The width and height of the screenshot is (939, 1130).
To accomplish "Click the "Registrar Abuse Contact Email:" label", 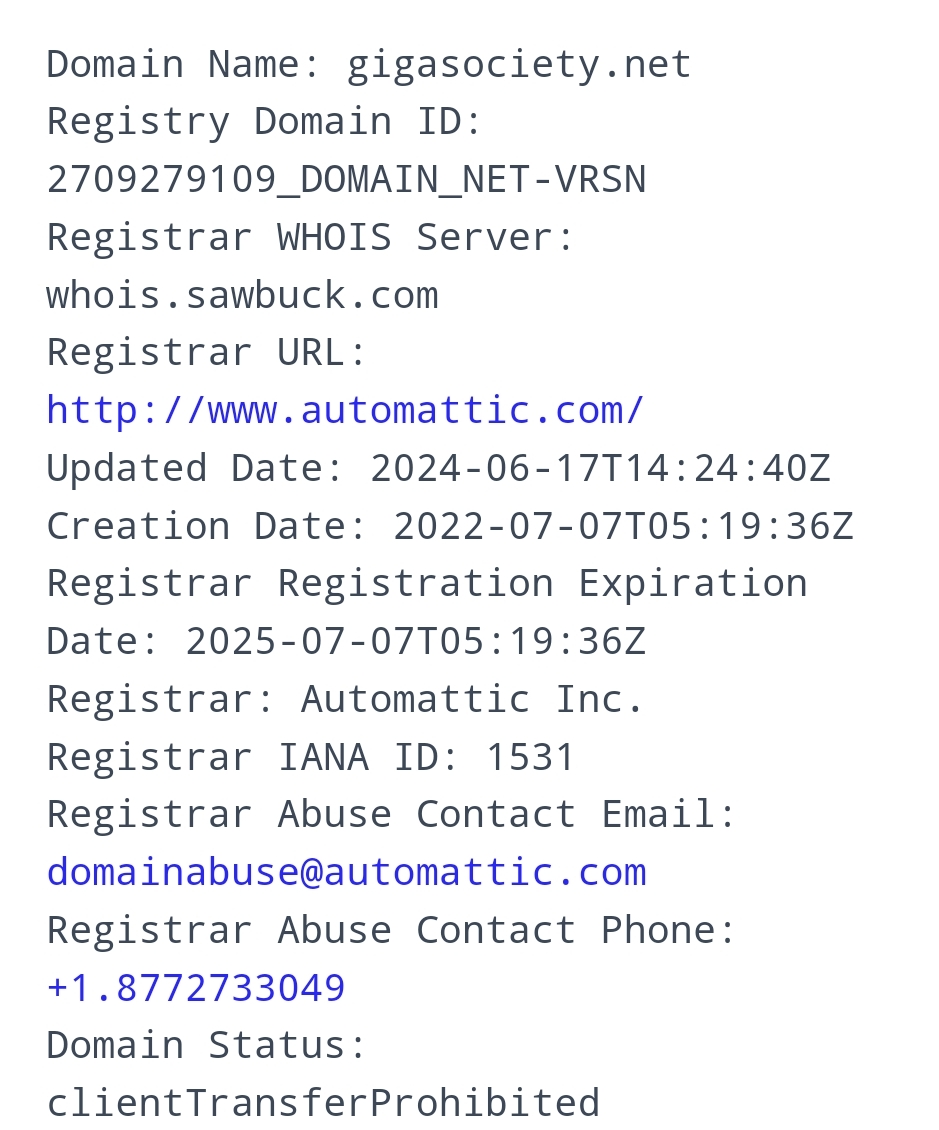I will [x=392, y=814].
